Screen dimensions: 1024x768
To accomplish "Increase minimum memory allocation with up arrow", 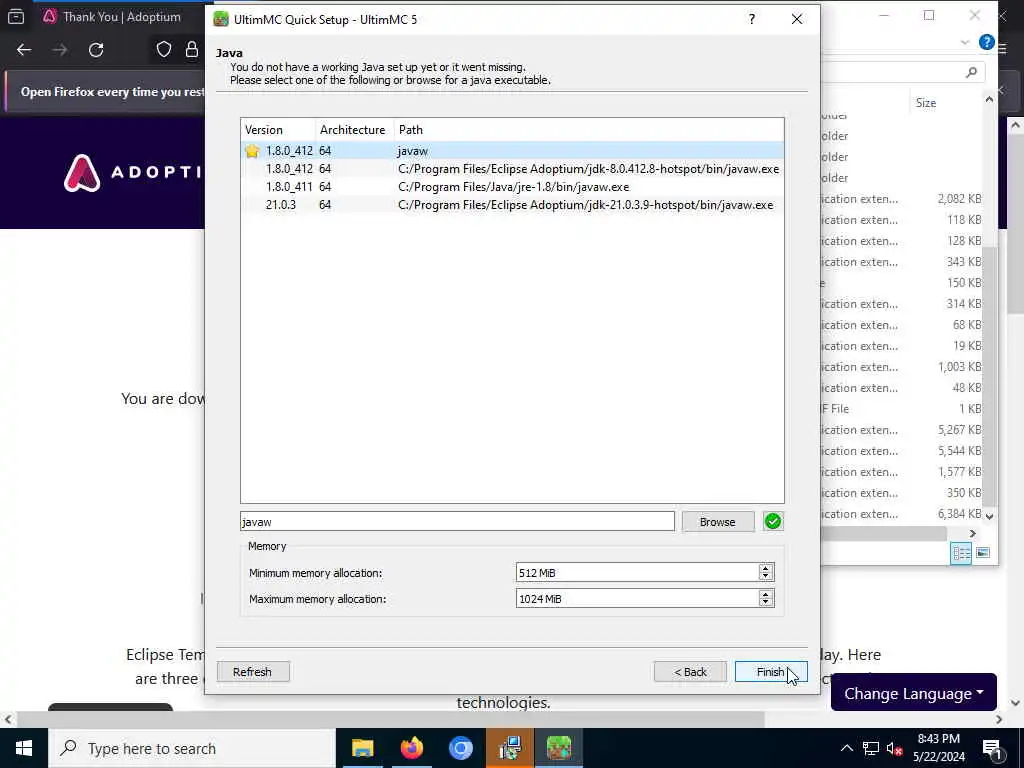I will tap(766, 568).
